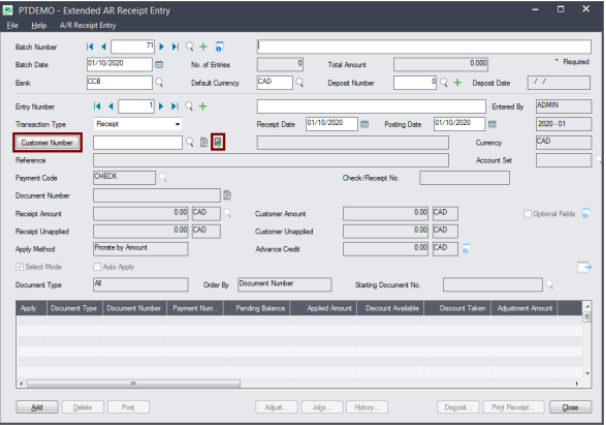
Task: Click the Delete button
Action: tap(83, 407)
